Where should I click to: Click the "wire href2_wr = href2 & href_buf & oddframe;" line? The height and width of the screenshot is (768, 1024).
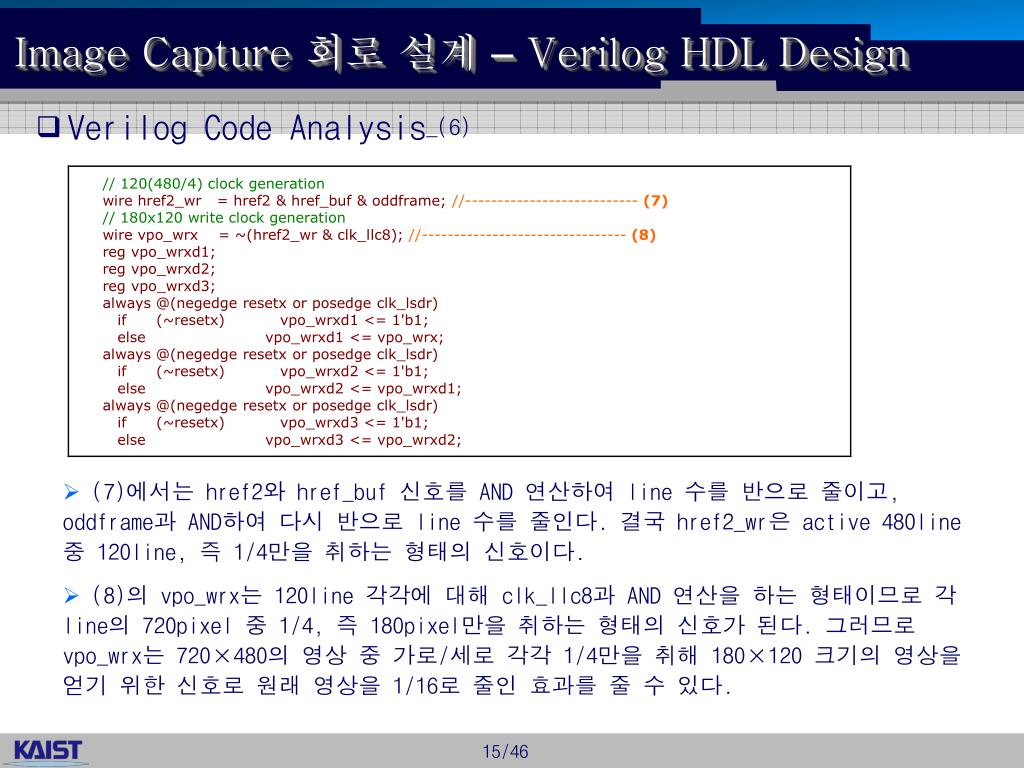pyautogui.click(x=274, y=200)
